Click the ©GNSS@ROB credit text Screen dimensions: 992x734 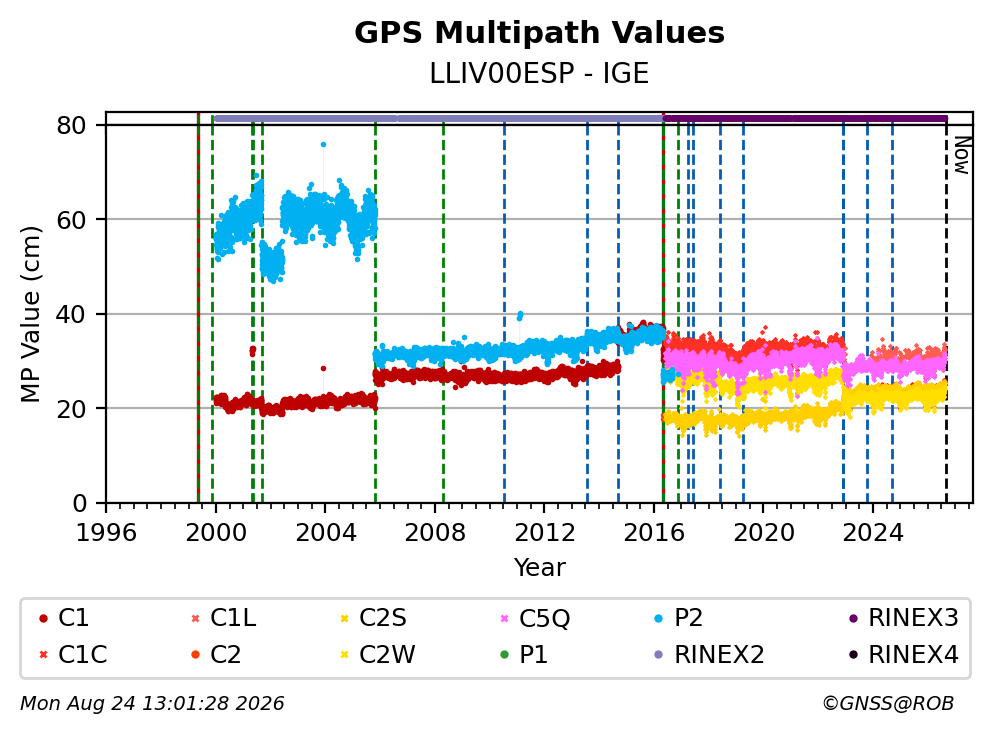pyautogui.click(x=888, y=703)
